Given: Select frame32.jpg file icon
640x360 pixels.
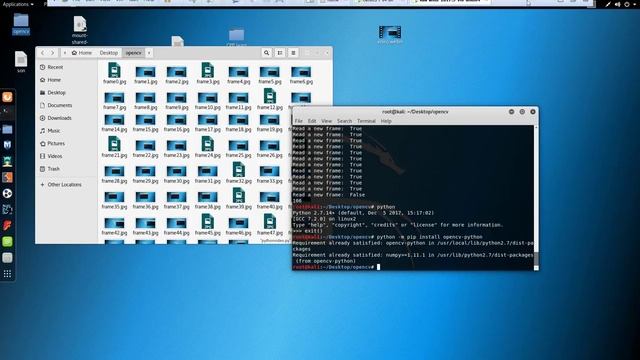Looking at the screenshot, I should point(238,169).
